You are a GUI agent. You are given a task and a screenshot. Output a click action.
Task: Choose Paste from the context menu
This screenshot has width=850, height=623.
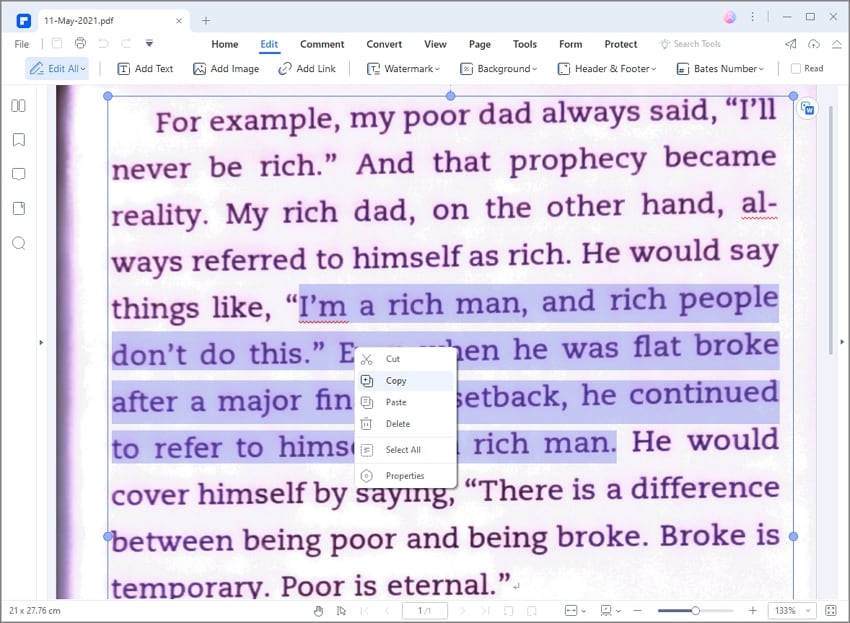coord(405,402)
